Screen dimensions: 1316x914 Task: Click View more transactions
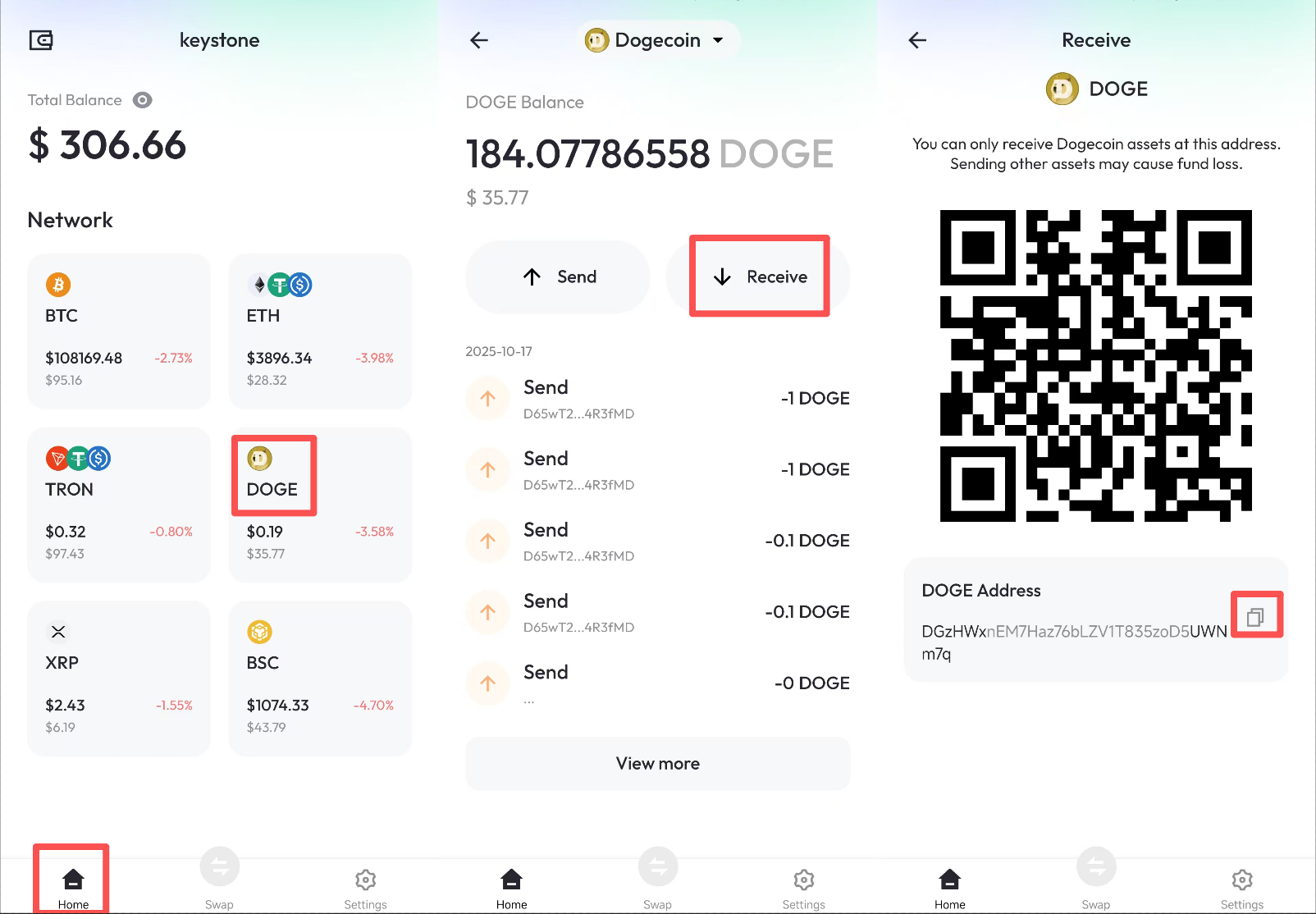pos(658,764)
